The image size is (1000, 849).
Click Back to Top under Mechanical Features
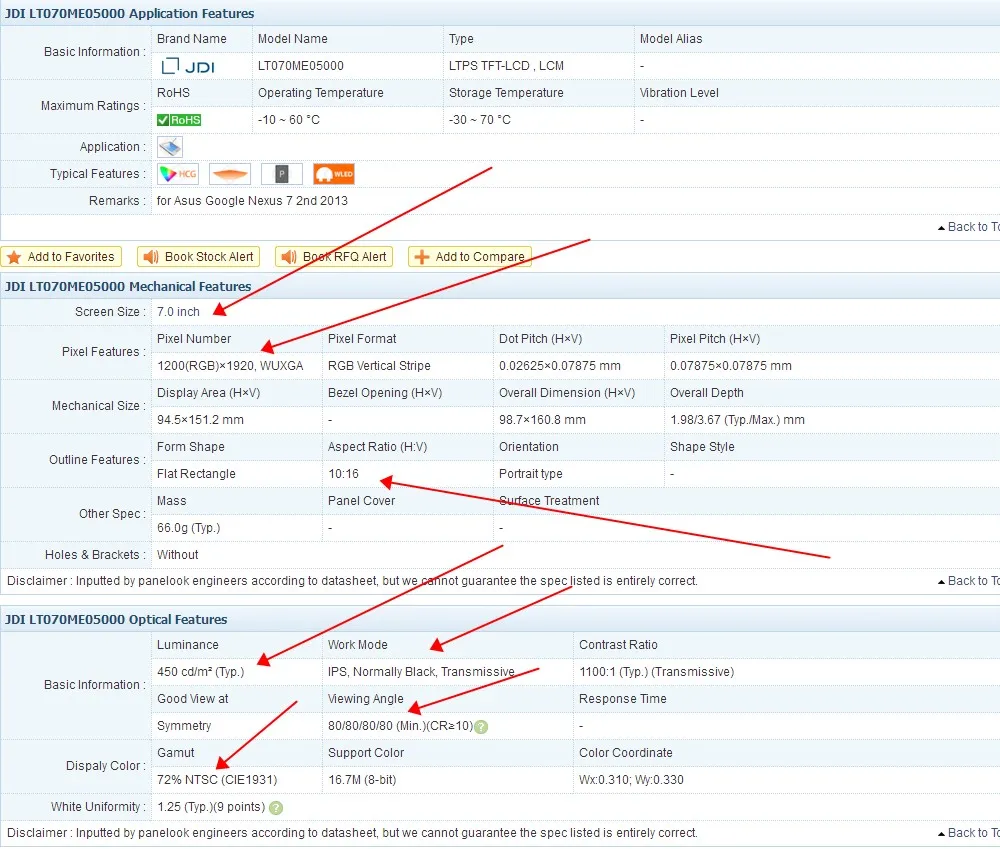968,581
